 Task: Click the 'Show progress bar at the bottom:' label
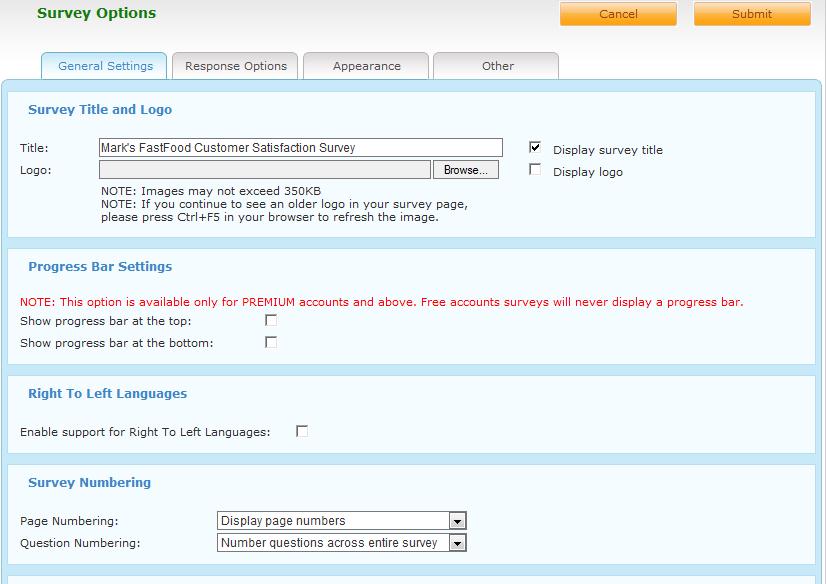(117, 343)
